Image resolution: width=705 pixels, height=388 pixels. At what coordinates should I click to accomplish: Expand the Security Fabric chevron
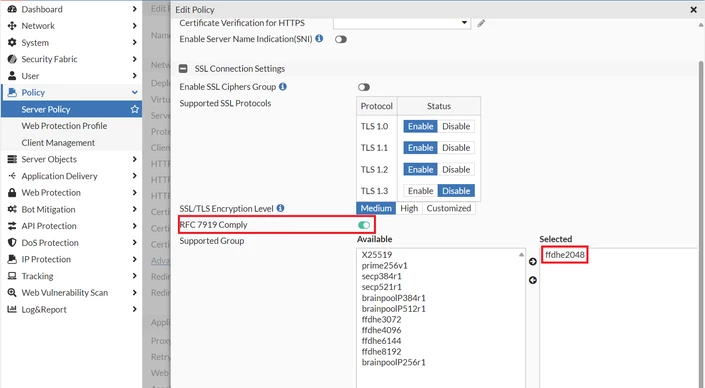point(134,59)
